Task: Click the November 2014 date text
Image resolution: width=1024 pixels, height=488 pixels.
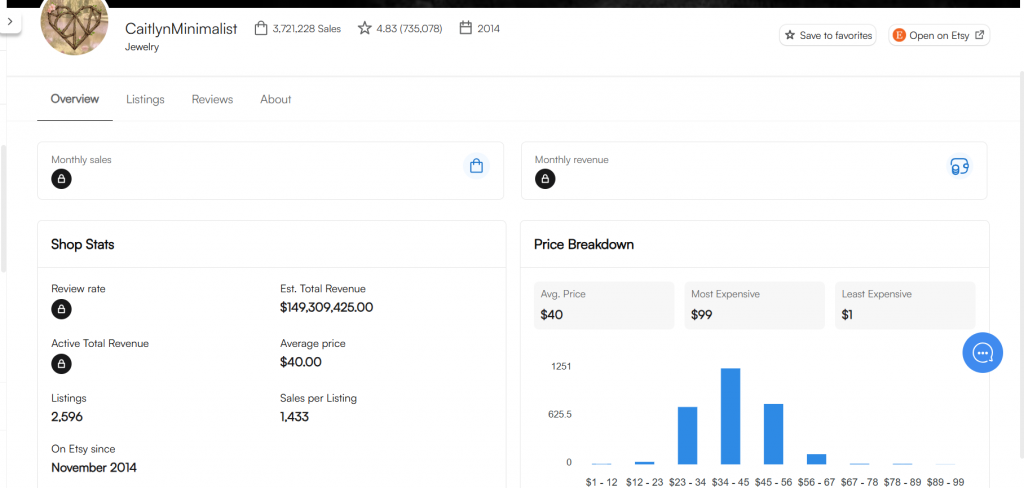Action: tap(94, 468)
